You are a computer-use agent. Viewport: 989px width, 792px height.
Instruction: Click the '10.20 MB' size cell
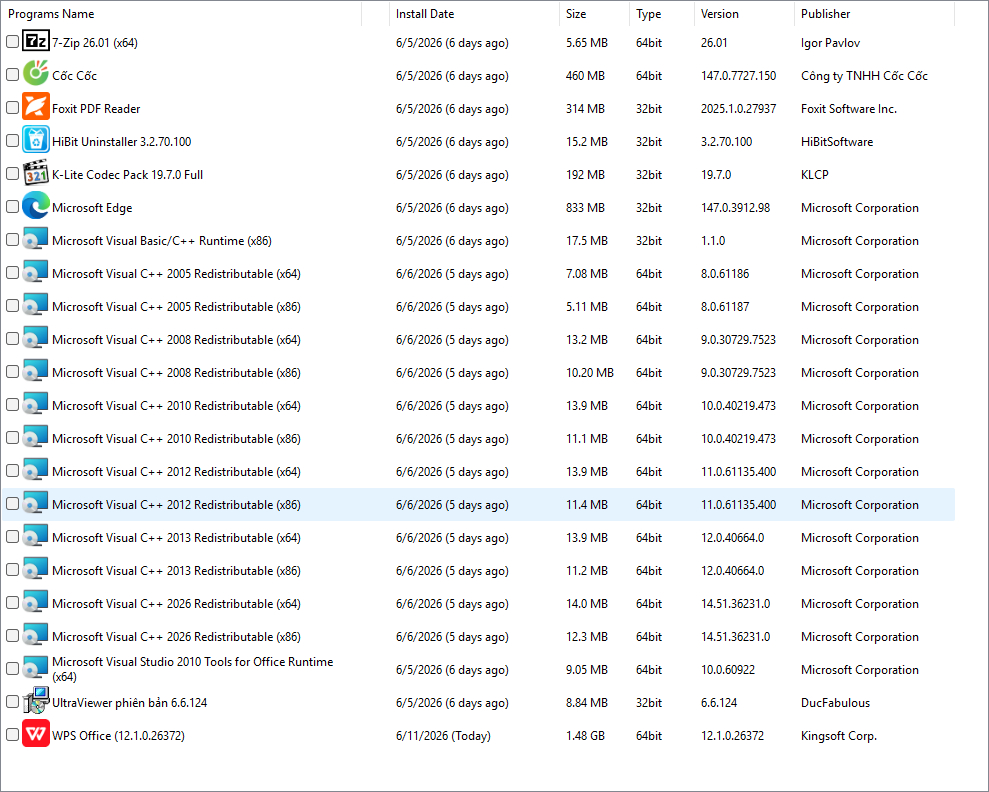[589, 373]
